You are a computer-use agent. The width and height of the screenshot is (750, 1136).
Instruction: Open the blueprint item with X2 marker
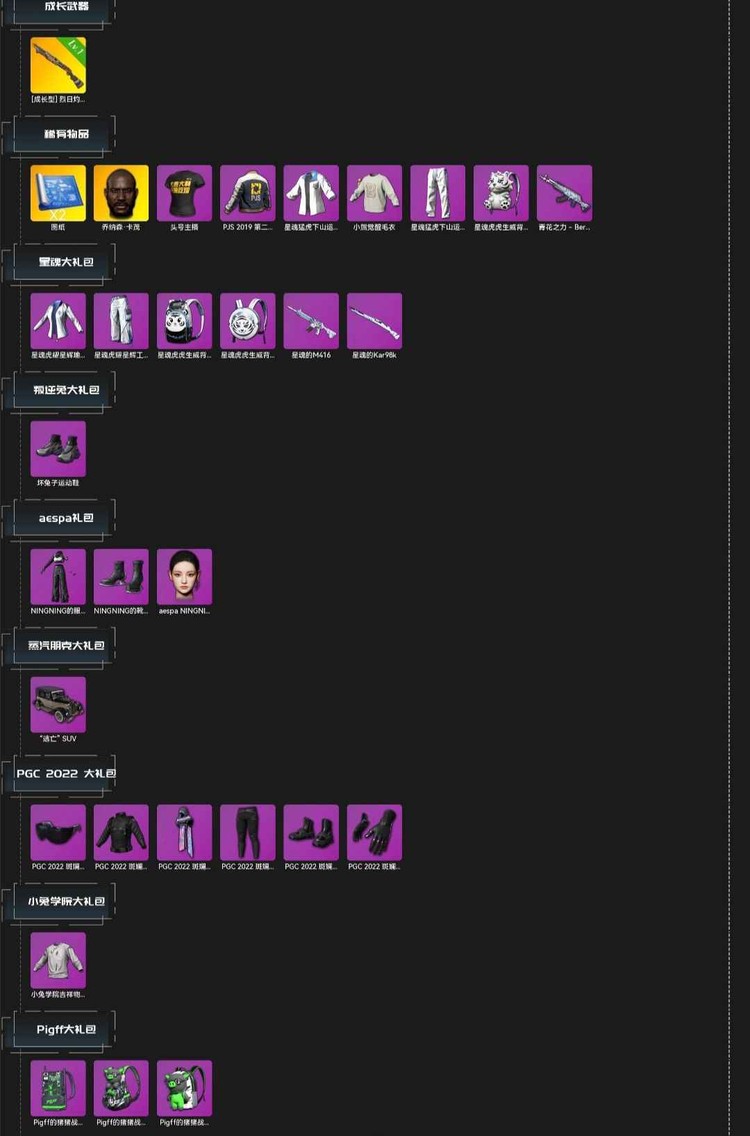(x=58, y=193)
